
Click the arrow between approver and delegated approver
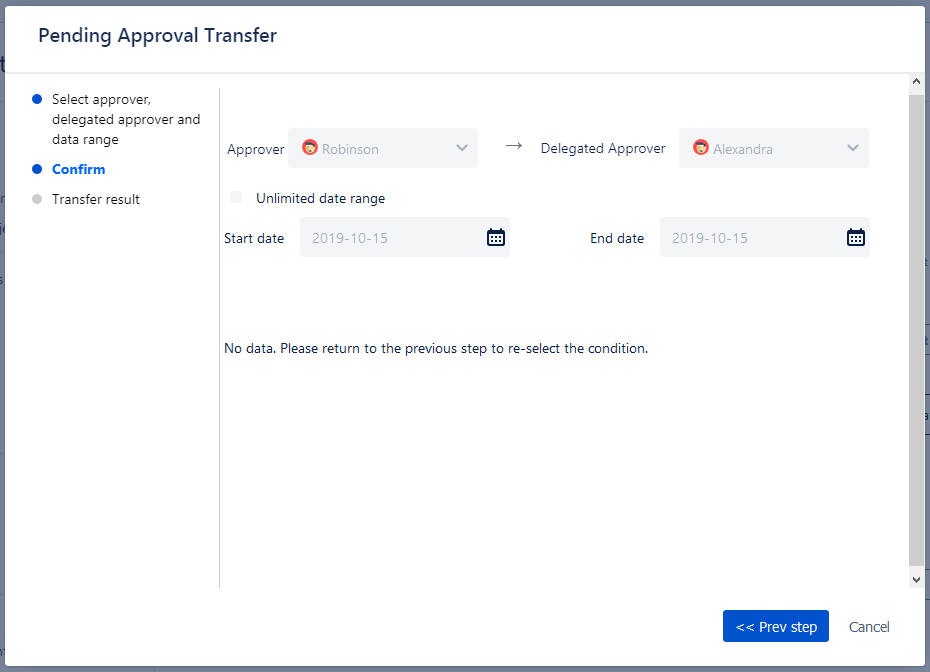tap(514, 146)
